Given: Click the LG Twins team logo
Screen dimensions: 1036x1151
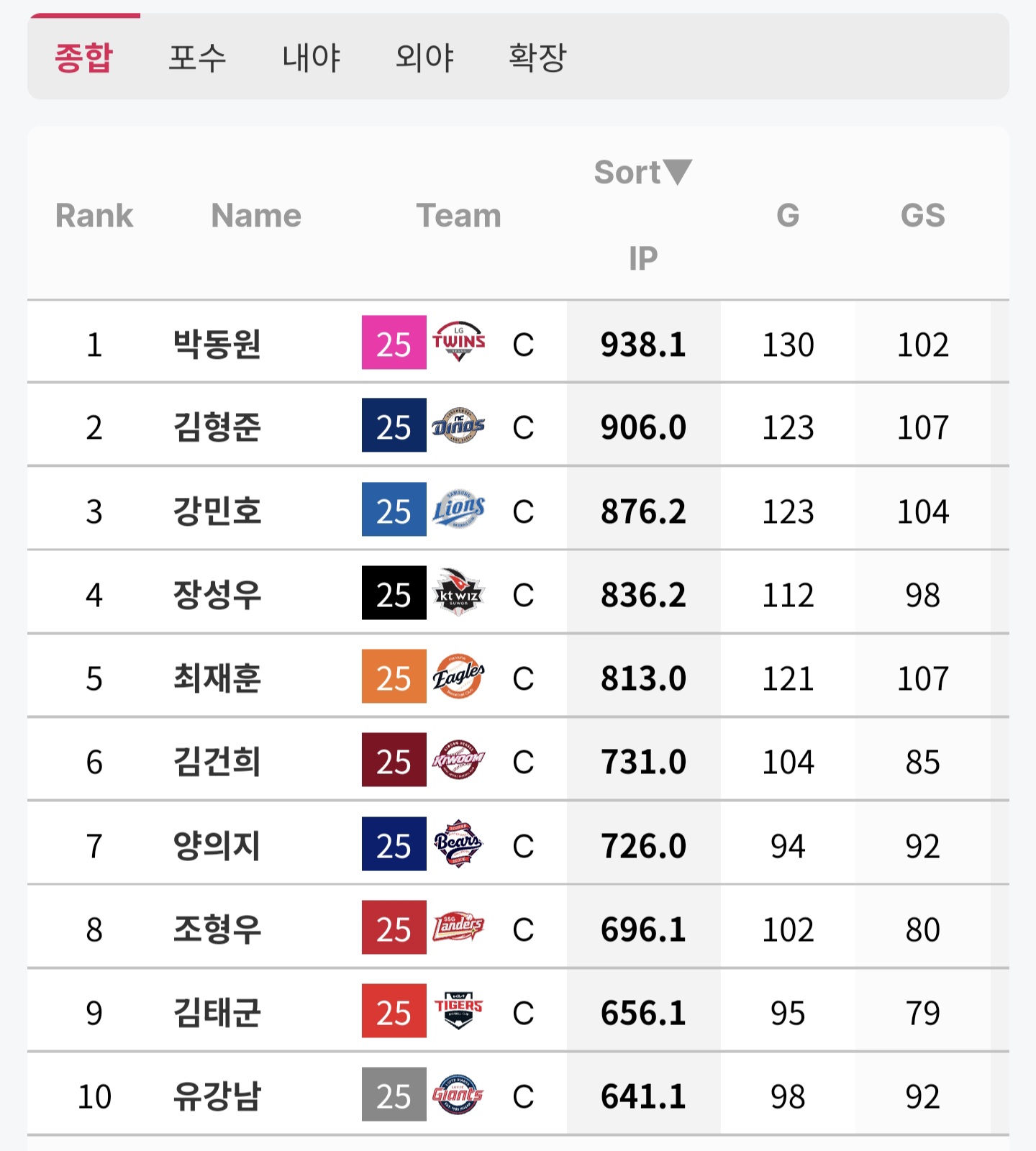Looking at the screenshot, I should point(458,342).
